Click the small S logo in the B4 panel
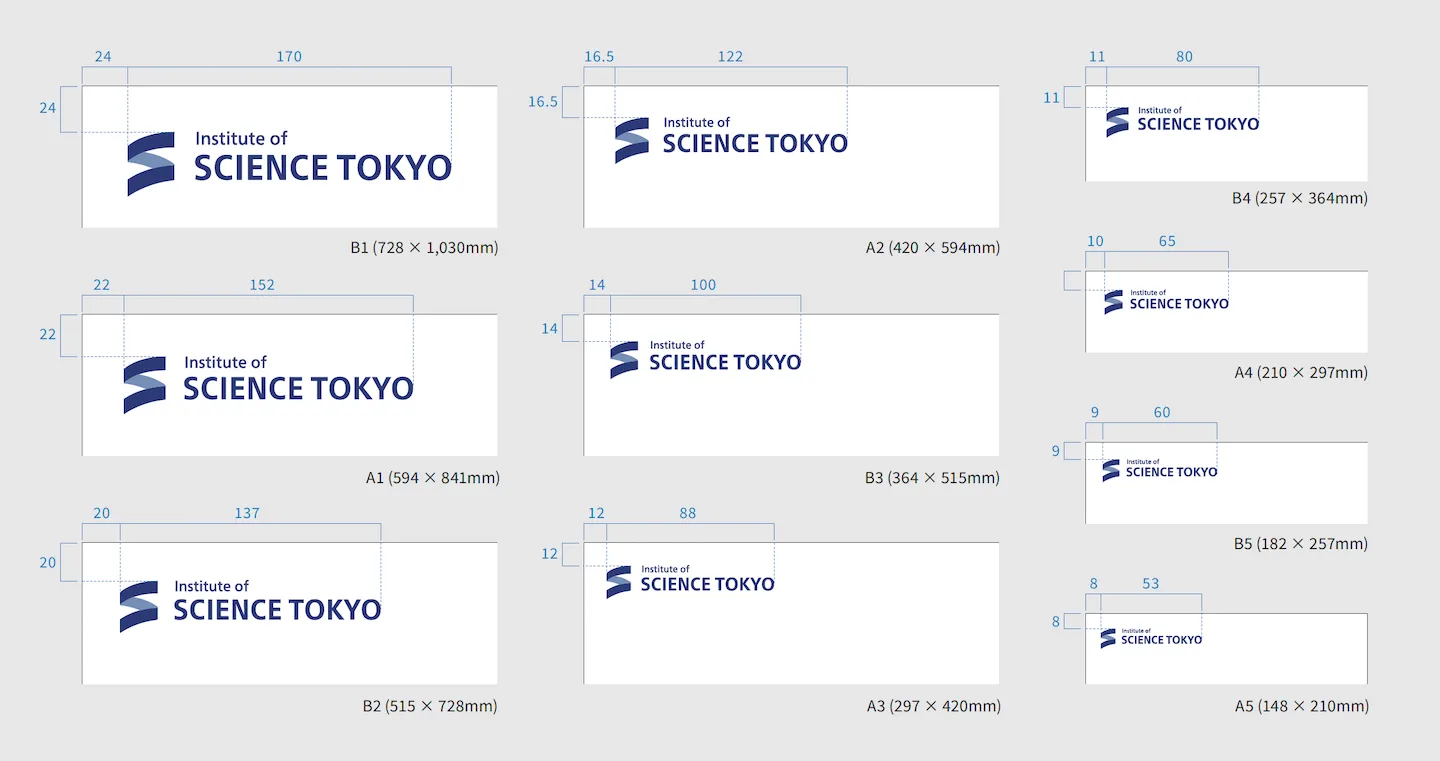The height and width of the screenshot is (761, 1440). tap(1117, 122)
